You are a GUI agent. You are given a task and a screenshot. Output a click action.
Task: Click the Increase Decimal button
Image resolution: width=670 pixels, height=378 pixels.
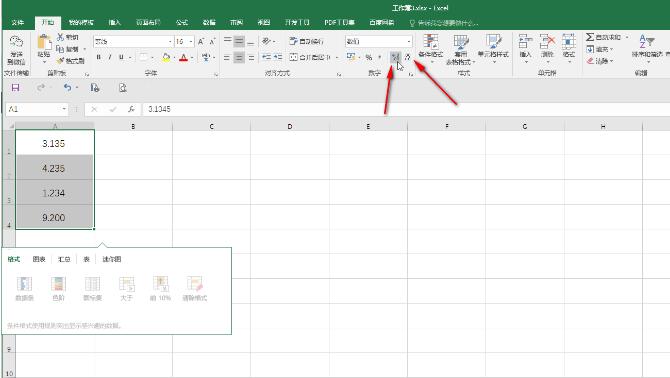[x=395, y=57]
